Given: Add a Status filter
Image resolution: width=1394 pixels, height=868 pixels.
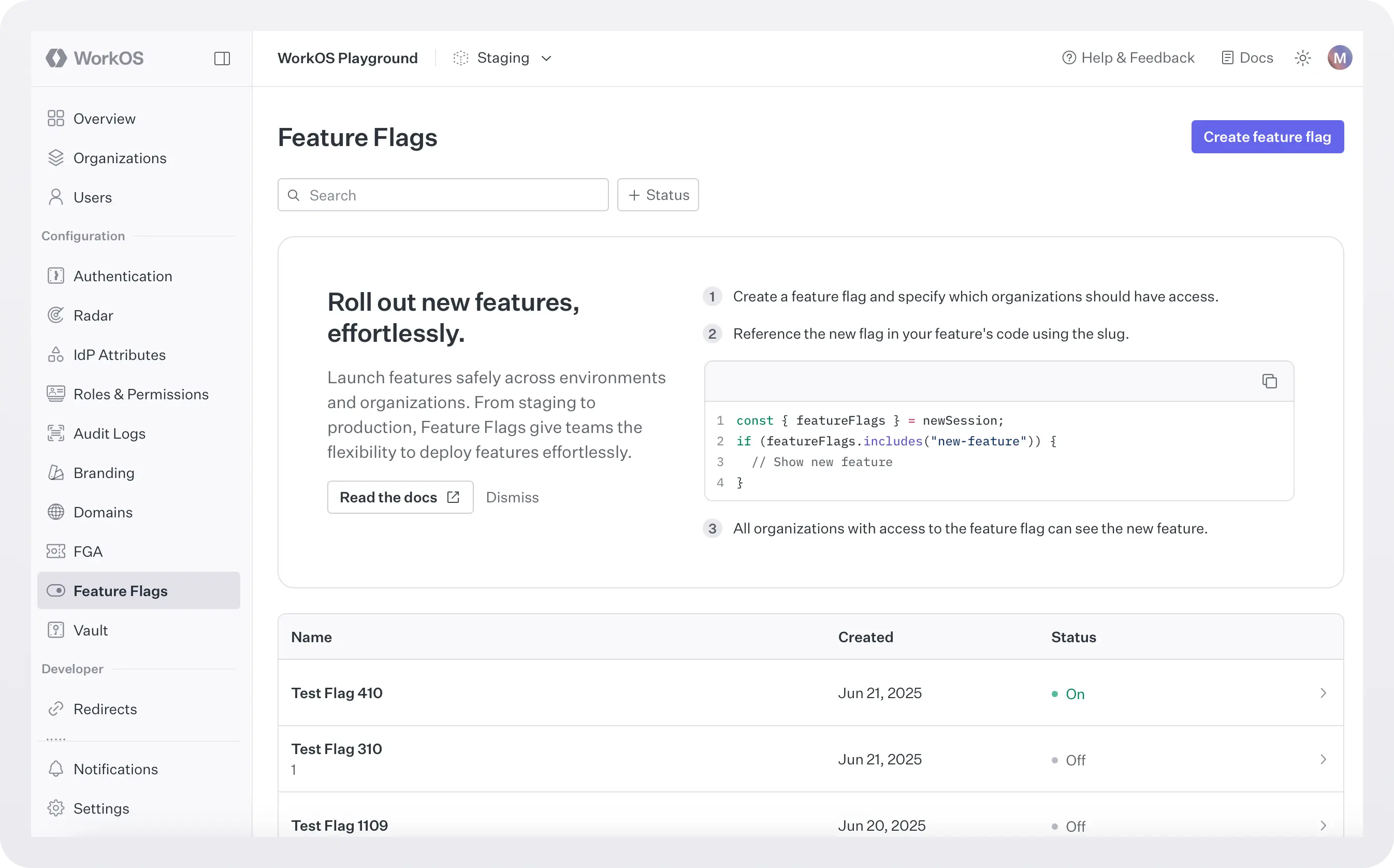Looking at the screenshot, I should pos(658,195).
